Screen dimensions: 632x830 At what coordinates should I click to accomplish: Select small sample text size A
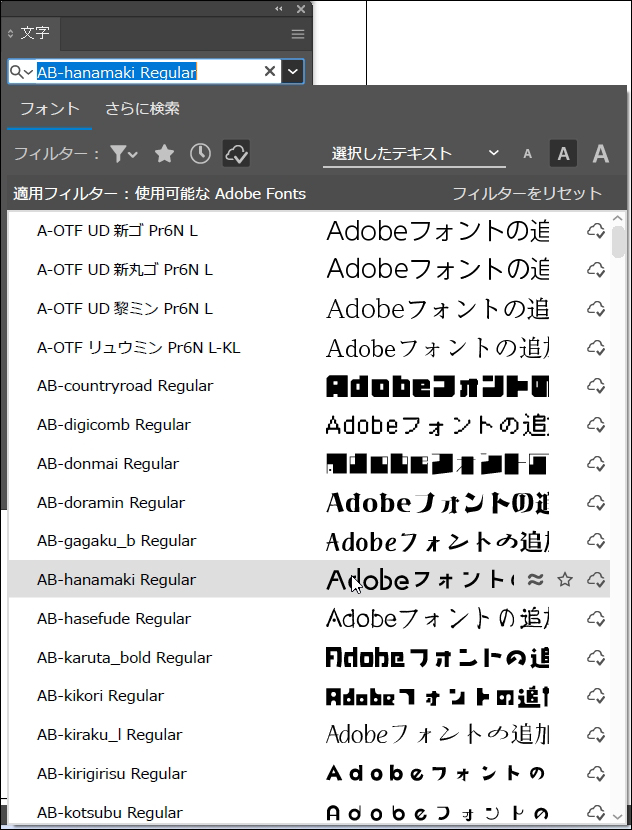click(x=528, y=154)
